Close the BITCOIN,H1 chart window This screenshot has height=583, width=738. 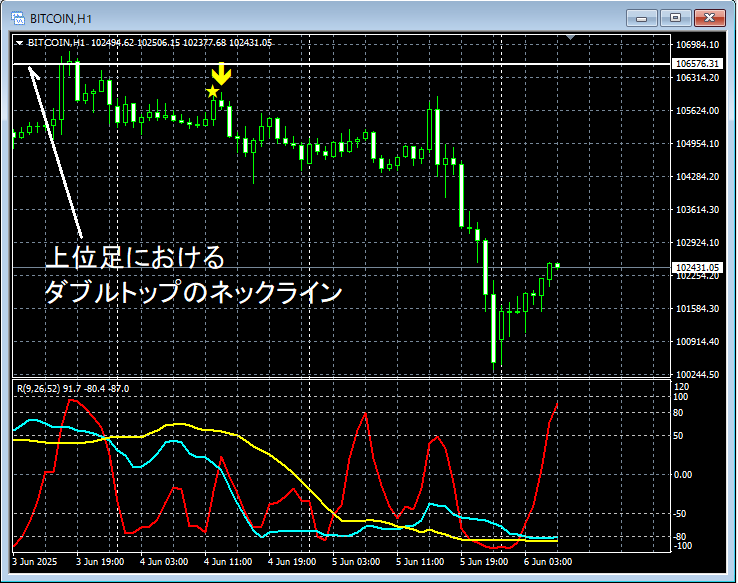[709, 18]
